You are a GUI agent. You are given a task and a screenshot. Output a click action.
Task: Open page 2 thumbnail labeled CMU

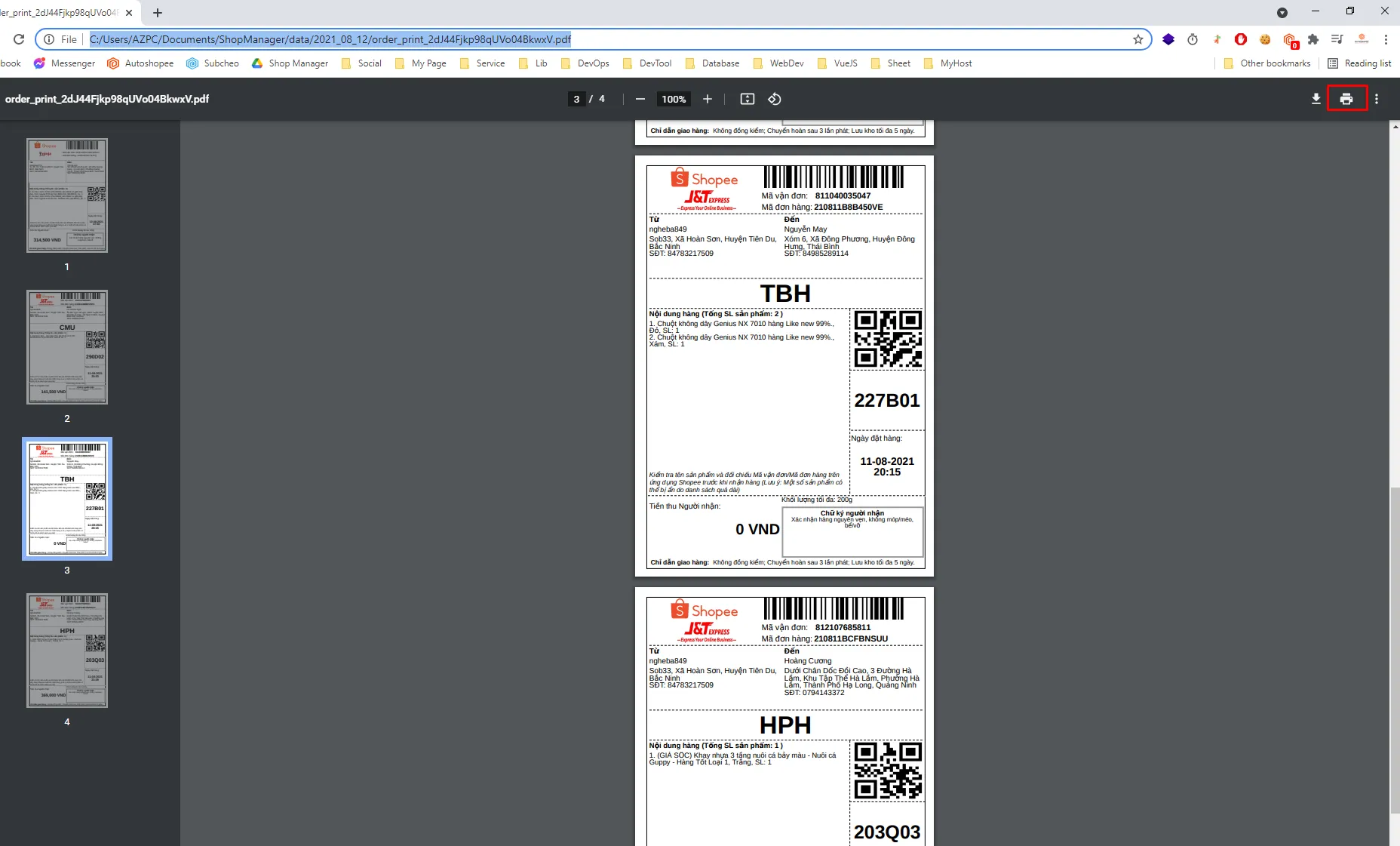pos(67,347)
